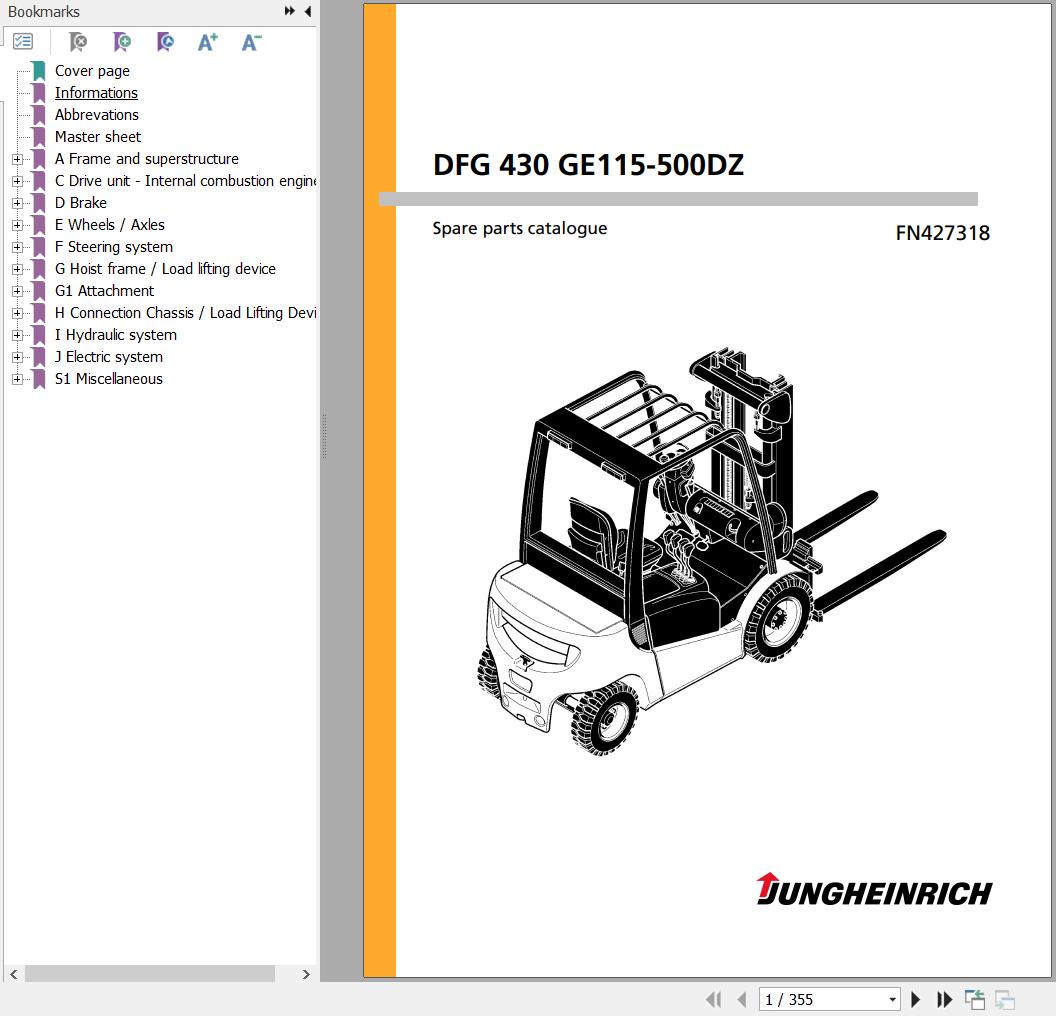Click the previous view icon
This screenshot has width=1056, height=1016.
tap(974, 999)
